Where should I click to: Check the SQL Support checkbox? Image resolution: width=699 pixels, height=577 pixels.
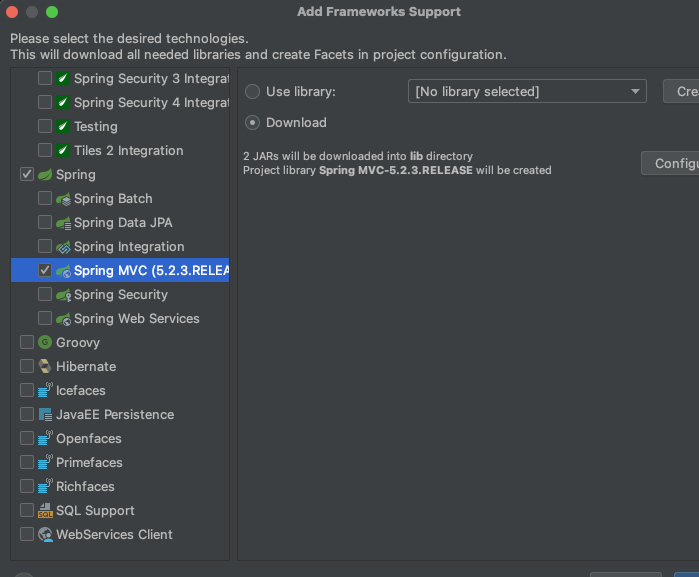tap(27, 511)
